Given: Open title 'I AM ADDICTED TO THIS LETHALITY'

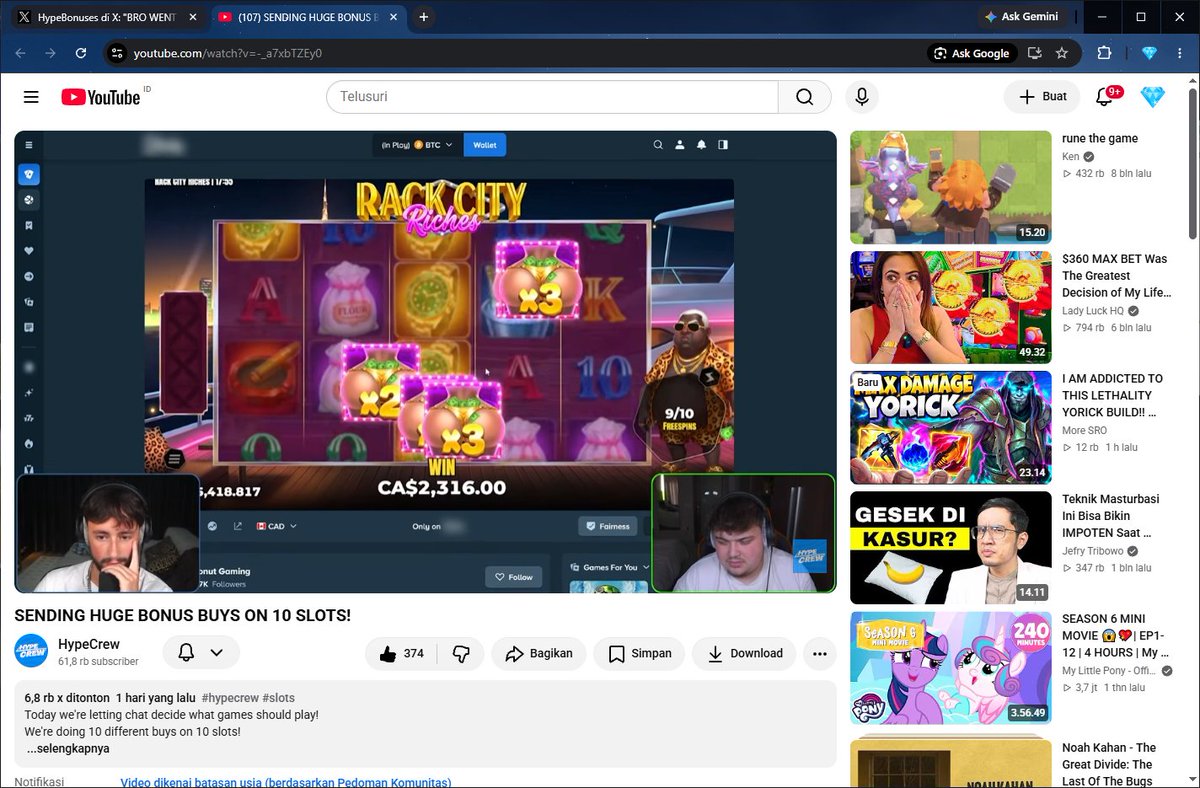Looking at the screenshot, I should pos(1113,396).
